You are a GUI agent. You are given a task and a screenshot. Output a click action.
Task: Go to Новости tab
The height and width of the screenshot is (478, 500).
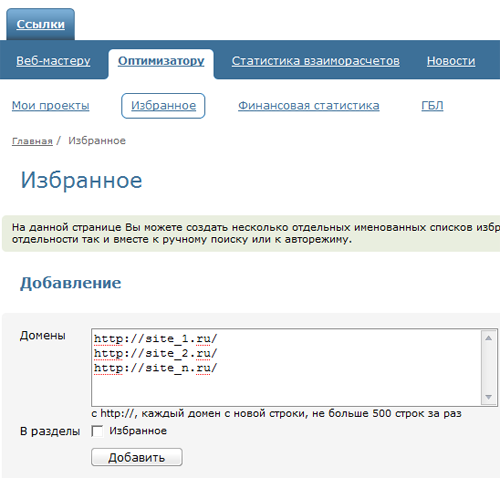pos(451,61)
